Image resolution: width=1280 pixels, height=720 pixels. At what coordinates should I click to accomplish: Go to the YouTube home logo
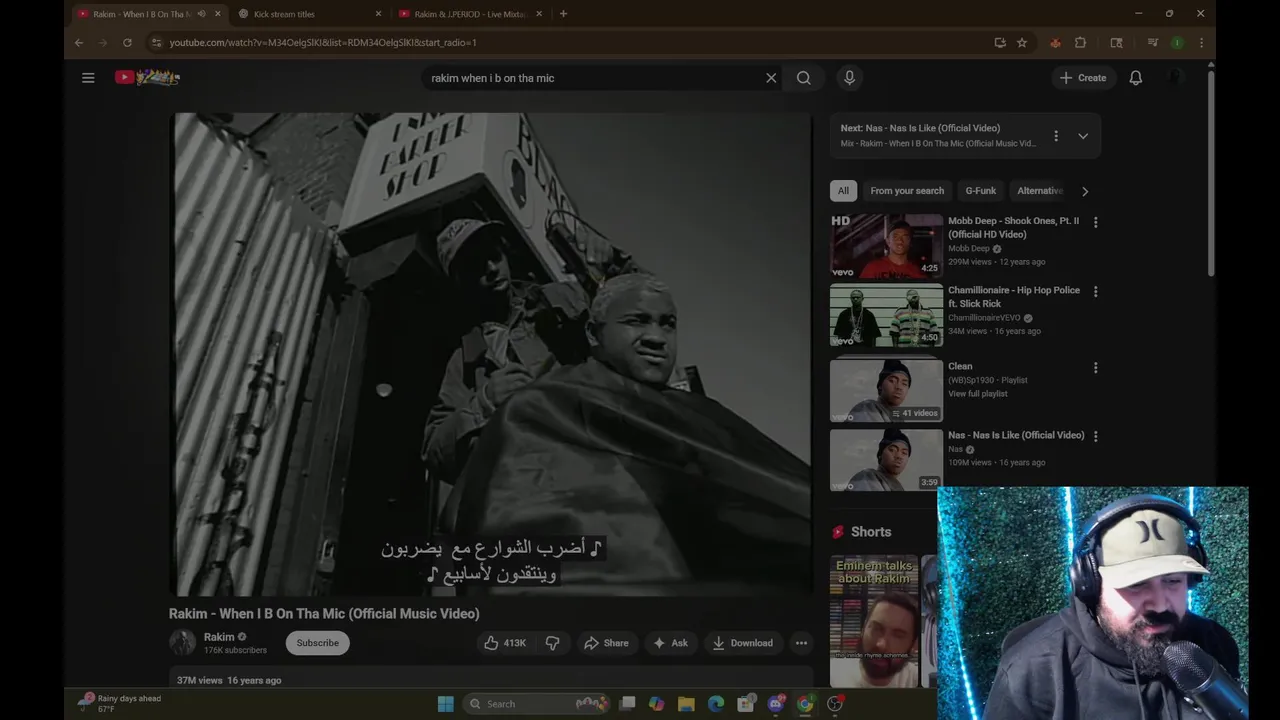147,77
